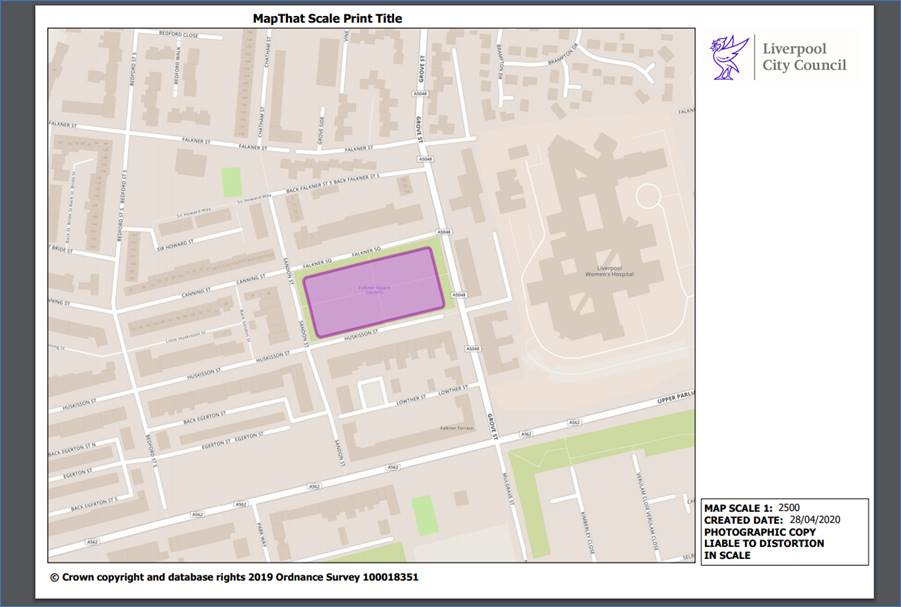Click the 'UPPER PARL' road label
This screenshot has height=607, width=901.
[676, 397]
